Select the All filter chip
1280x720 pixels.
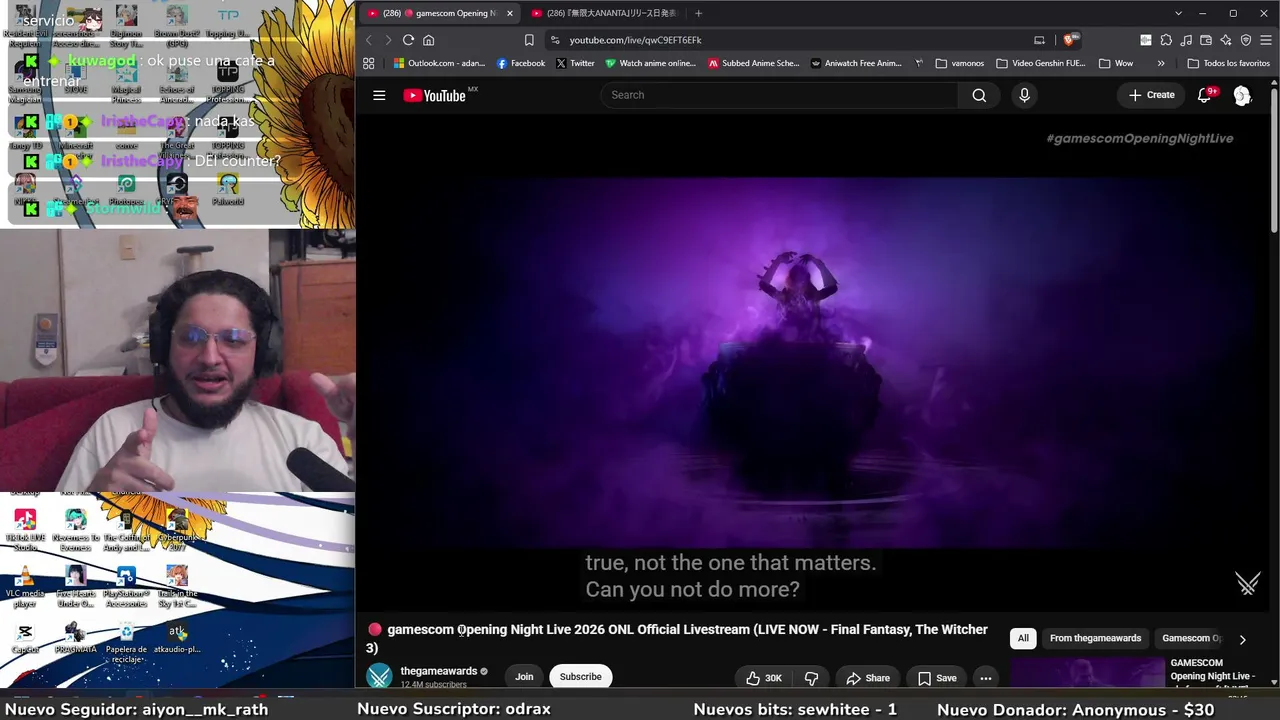pos(1023,638)
